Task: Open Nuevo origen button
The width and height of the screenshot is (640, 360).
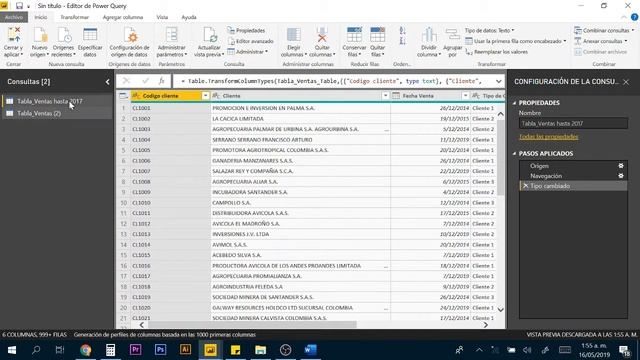Action: pos(40,42)
